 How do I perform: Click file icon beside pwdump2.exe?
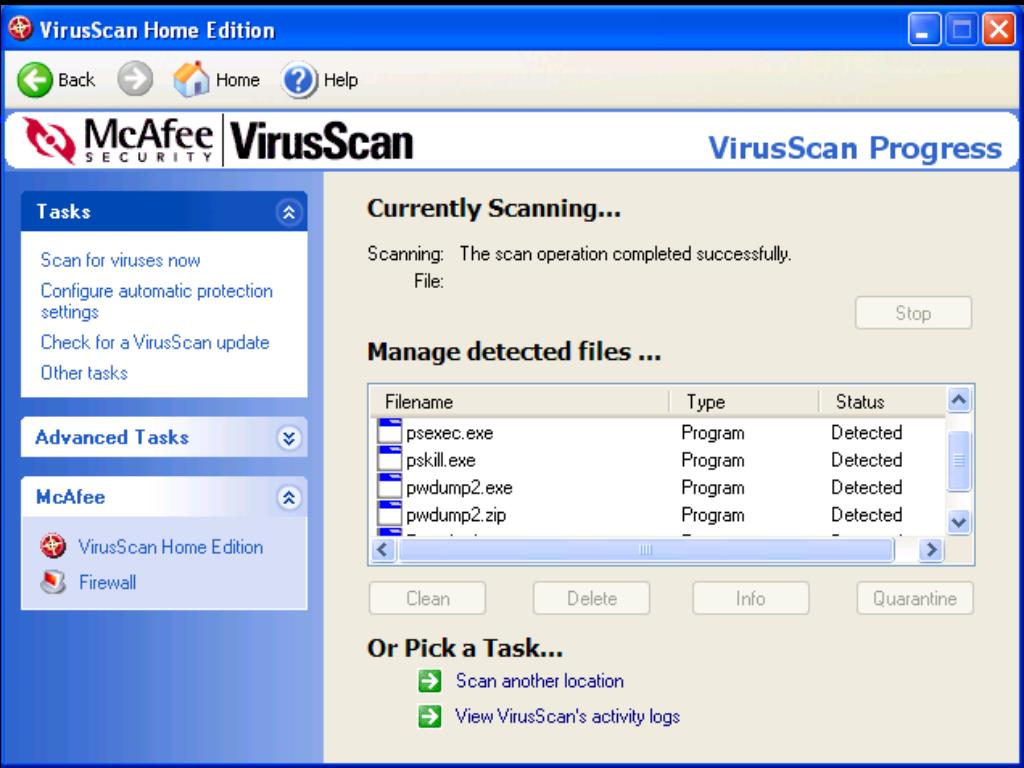pos(389,487)
